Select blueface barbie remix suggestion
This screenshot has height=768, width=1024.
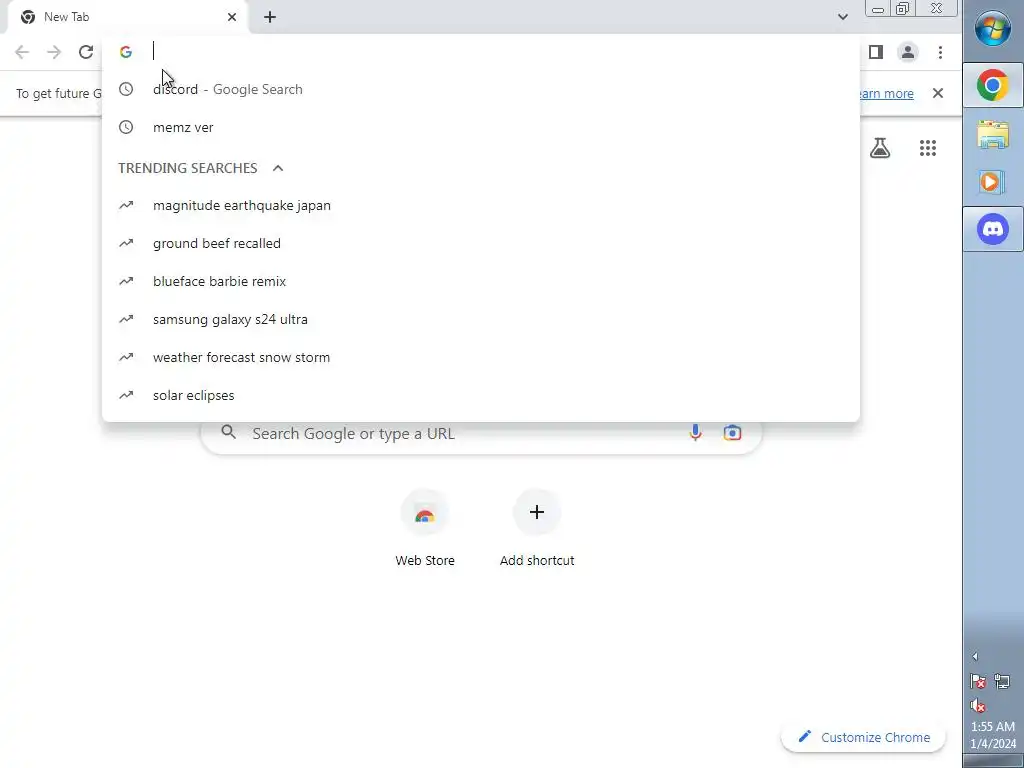[x=481, y=281]
